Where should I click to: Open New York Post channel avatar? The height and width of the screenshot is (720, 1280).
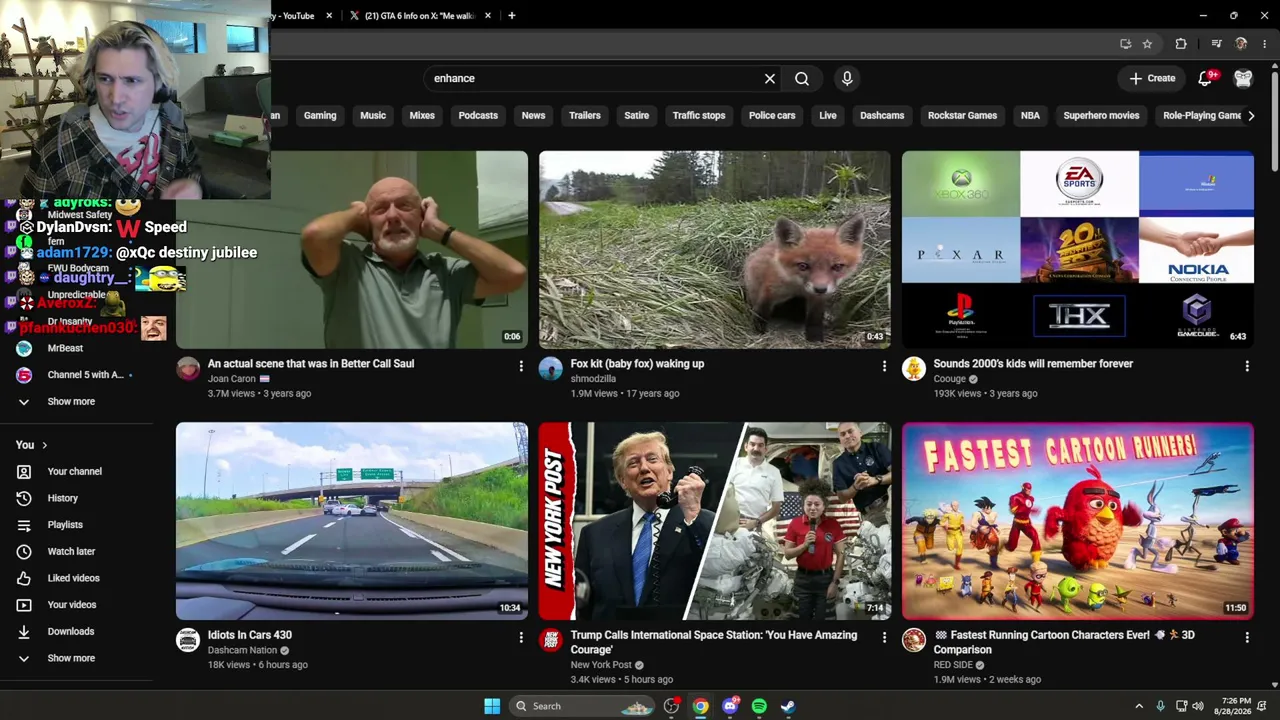coord(551,641)
